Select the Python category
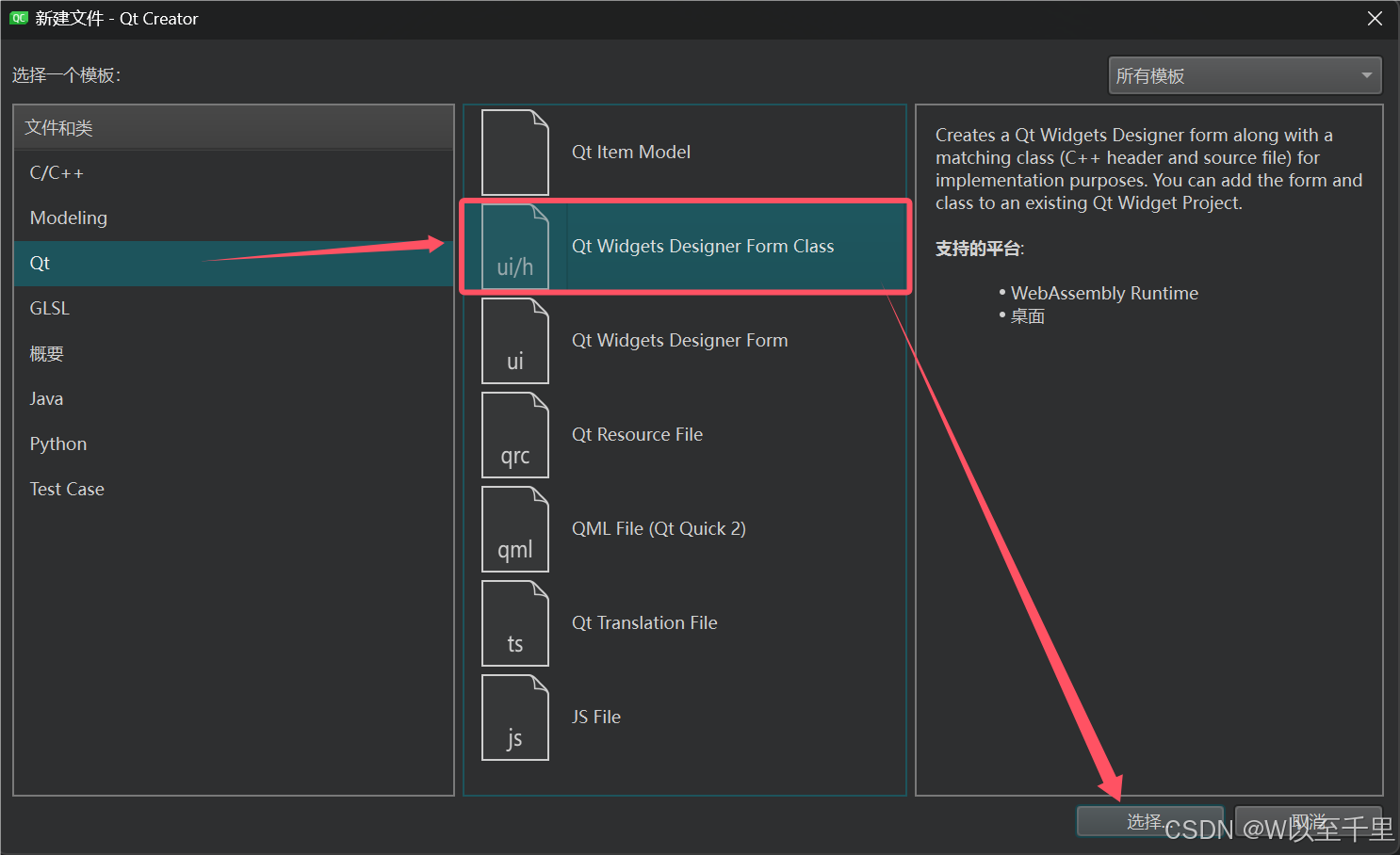The width and height of the screenshot is (1400, 855). click(x=234, y=444)
